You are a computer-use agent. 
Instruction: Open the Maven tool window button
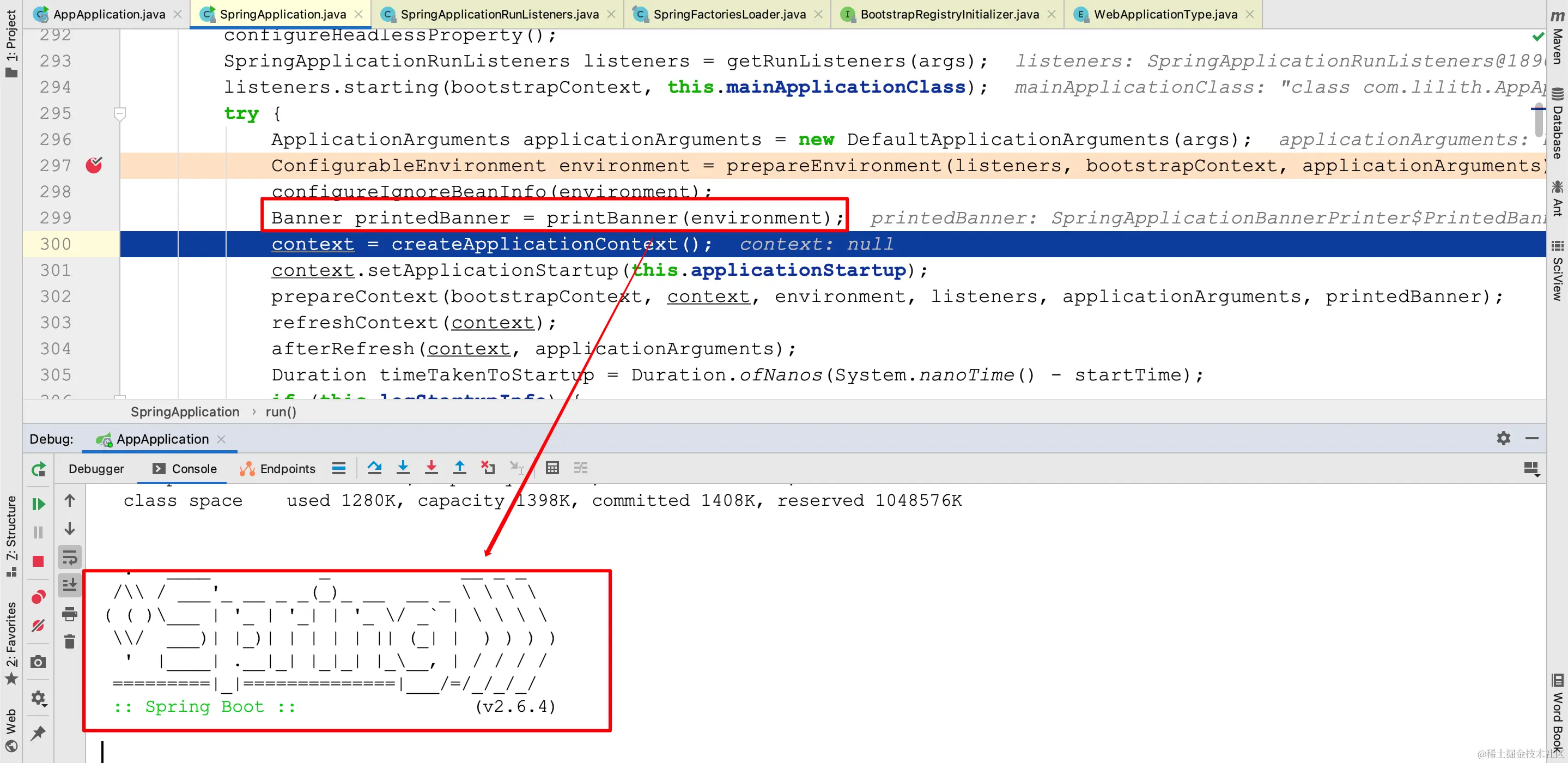[x=1557, y=37]
